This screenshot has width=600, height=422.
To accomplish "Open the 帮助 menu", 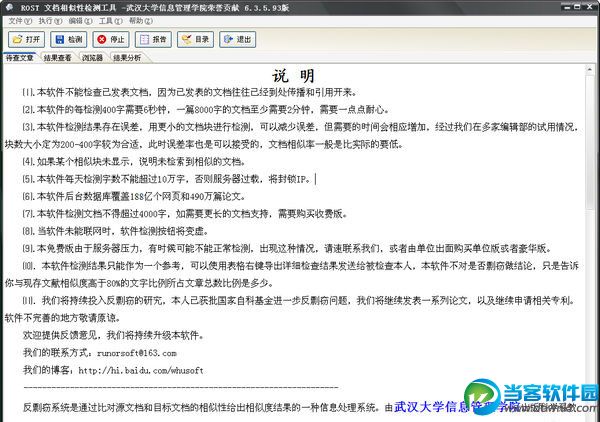I will 141,21.
